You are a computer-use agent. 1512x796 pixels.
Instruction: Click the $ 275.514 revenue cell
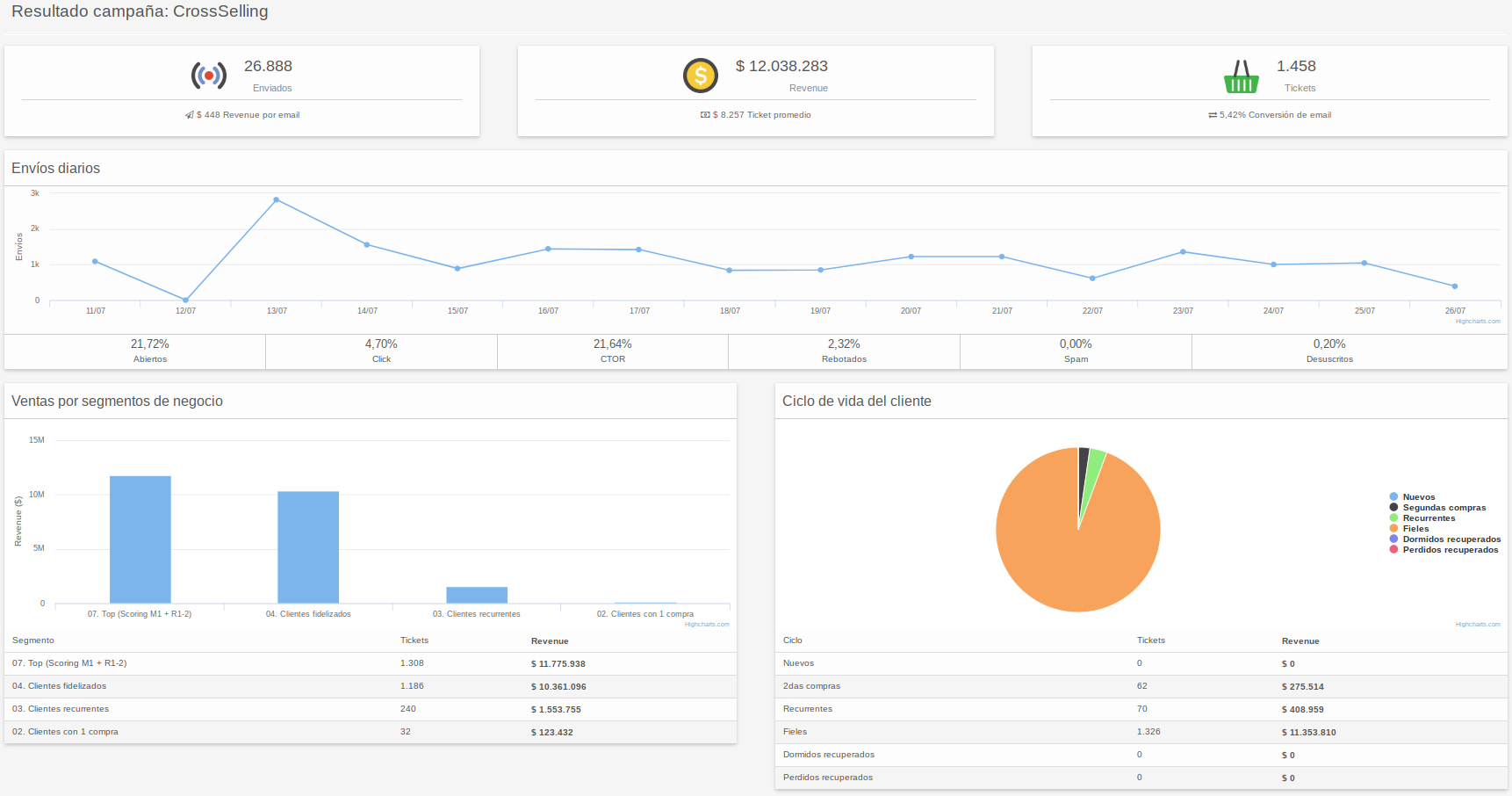click(x=1302, y=687)
